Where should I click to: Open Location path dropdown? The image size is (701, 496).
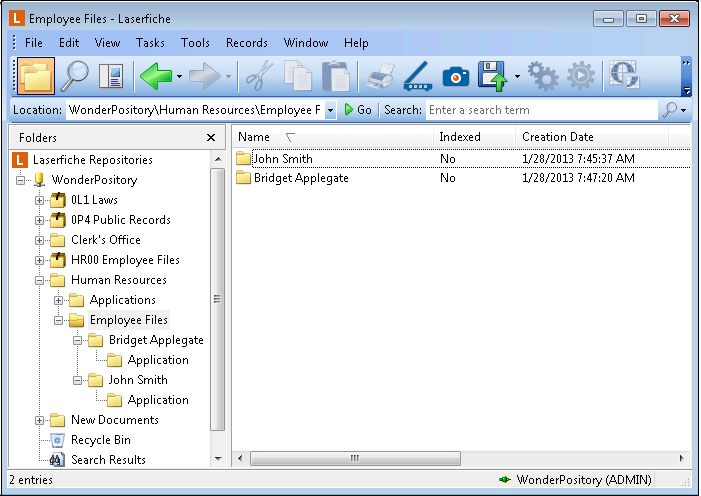click(330, 110)
